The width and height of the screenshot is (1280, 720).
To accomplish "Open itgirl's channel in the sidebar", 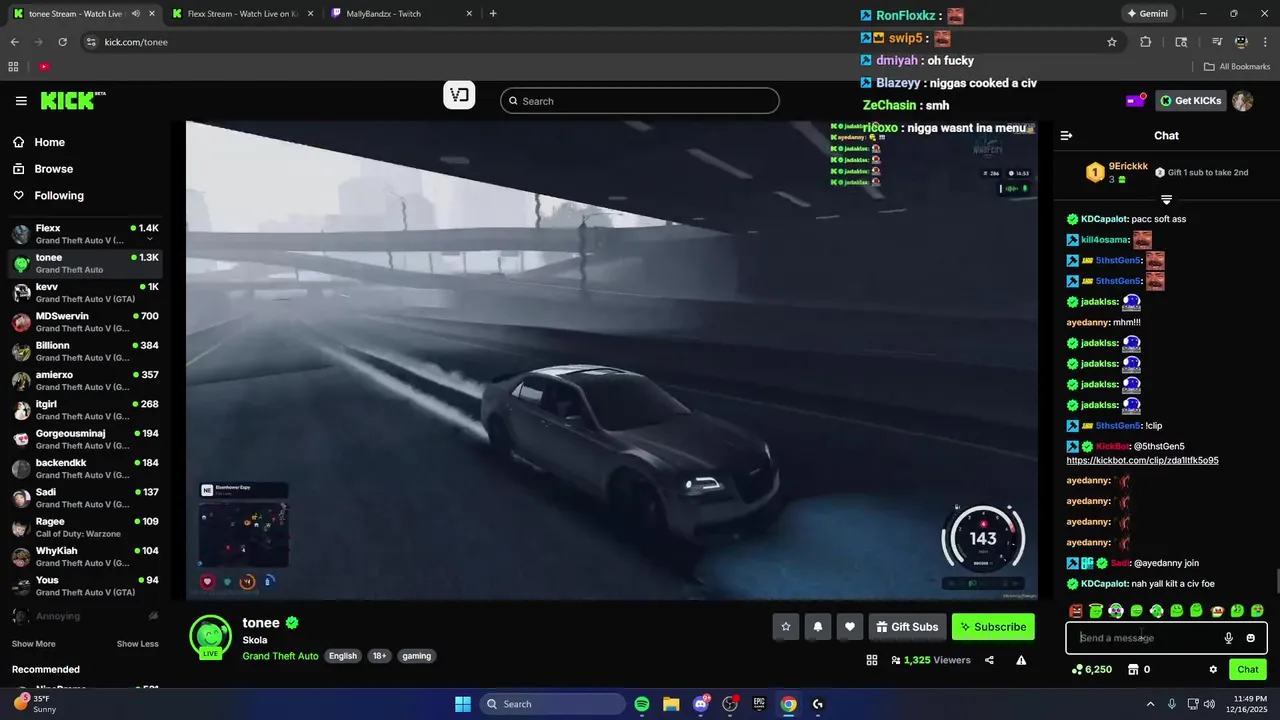I will [x=84, y=410].
